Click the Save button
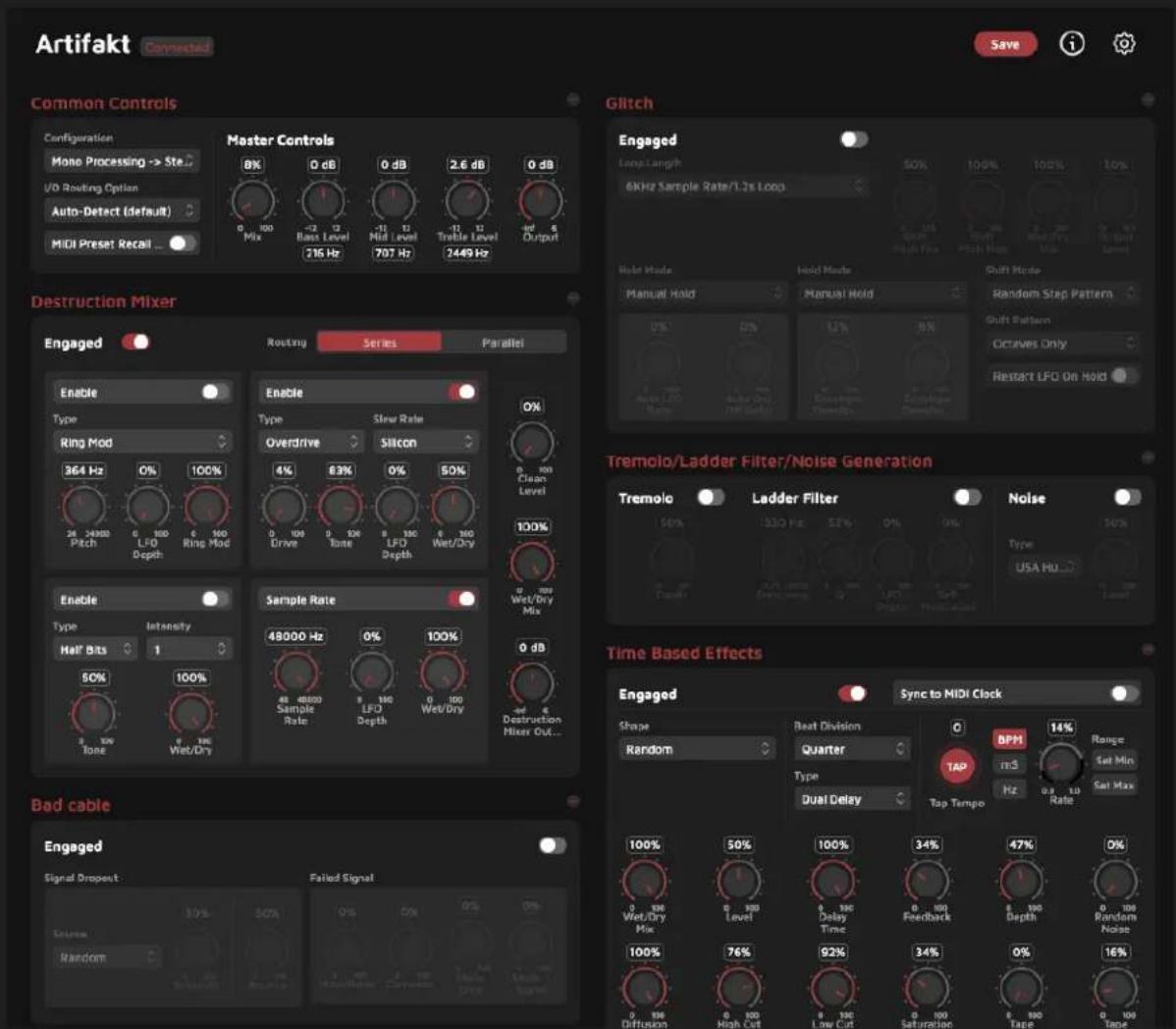This screenshot has height=1029, width=1176. pyautogui.click(x=1004, y=44)
